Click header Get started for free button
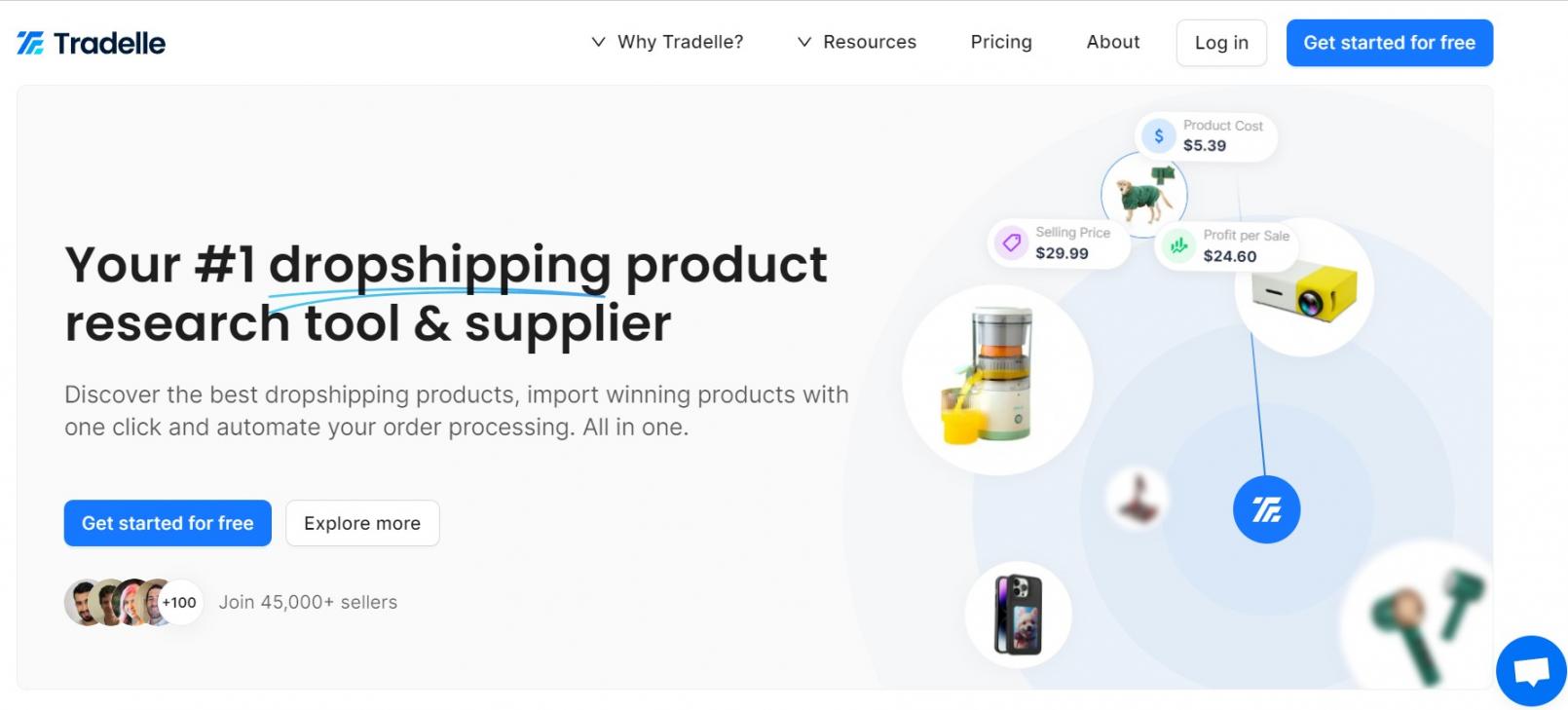1568x710 pixels. pos(1390,43)
